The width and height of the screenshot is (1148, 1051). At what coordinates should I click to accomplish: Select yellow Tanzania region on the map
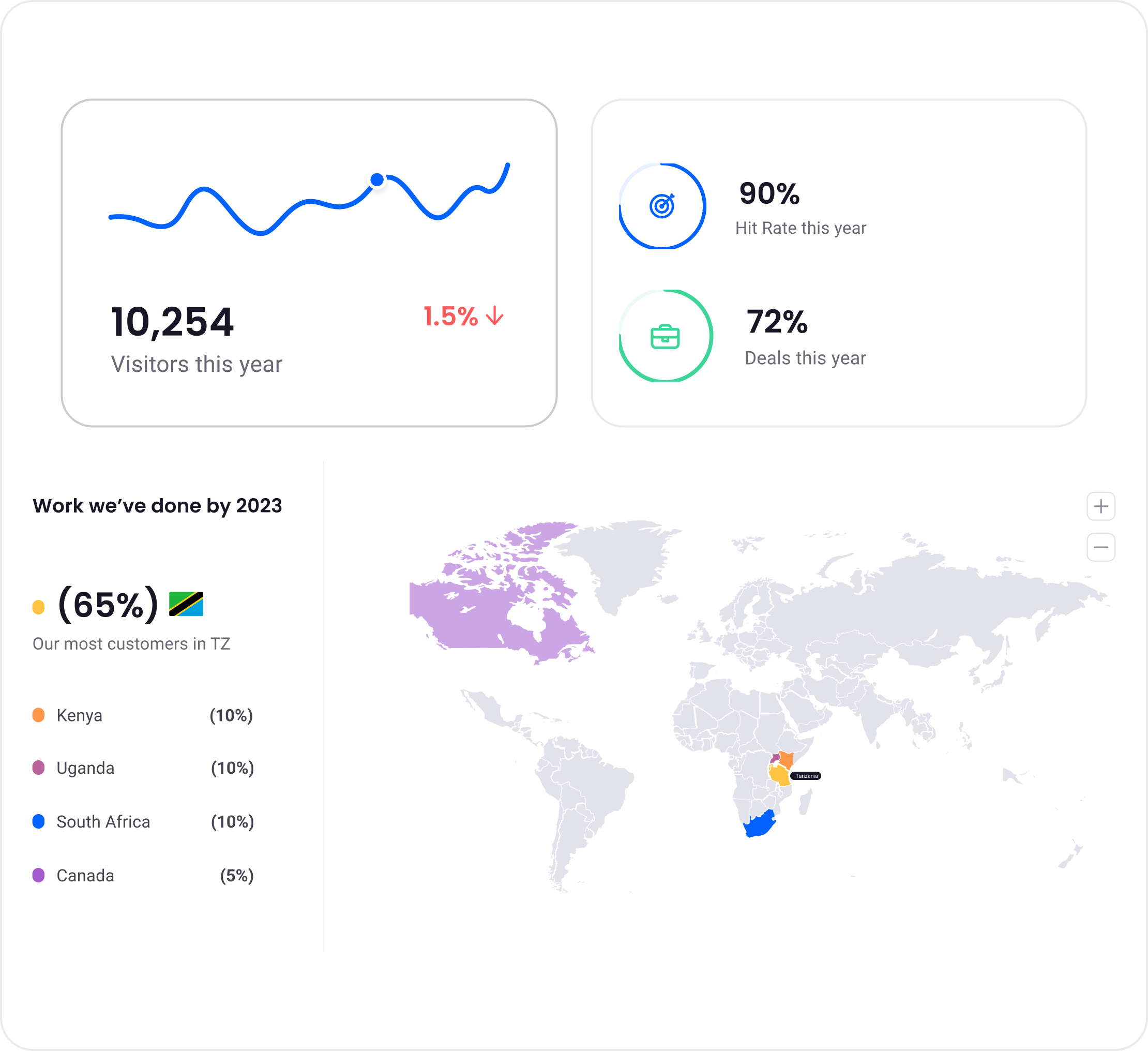(x=778, y=775)
